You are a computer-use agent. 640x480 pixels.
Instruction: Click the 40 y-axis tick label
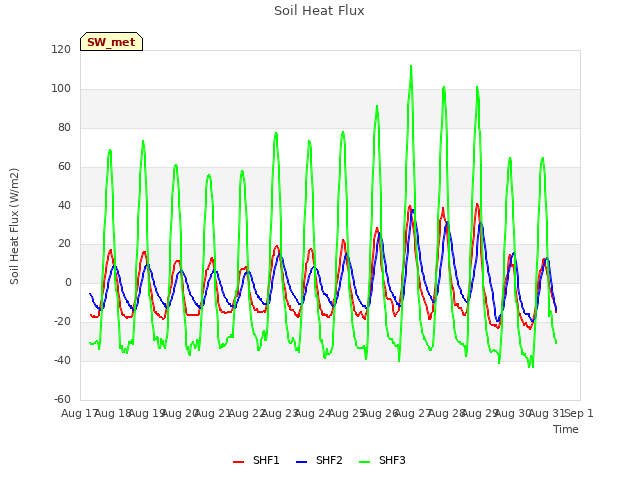pyautogui.click(x=64, y=205)
